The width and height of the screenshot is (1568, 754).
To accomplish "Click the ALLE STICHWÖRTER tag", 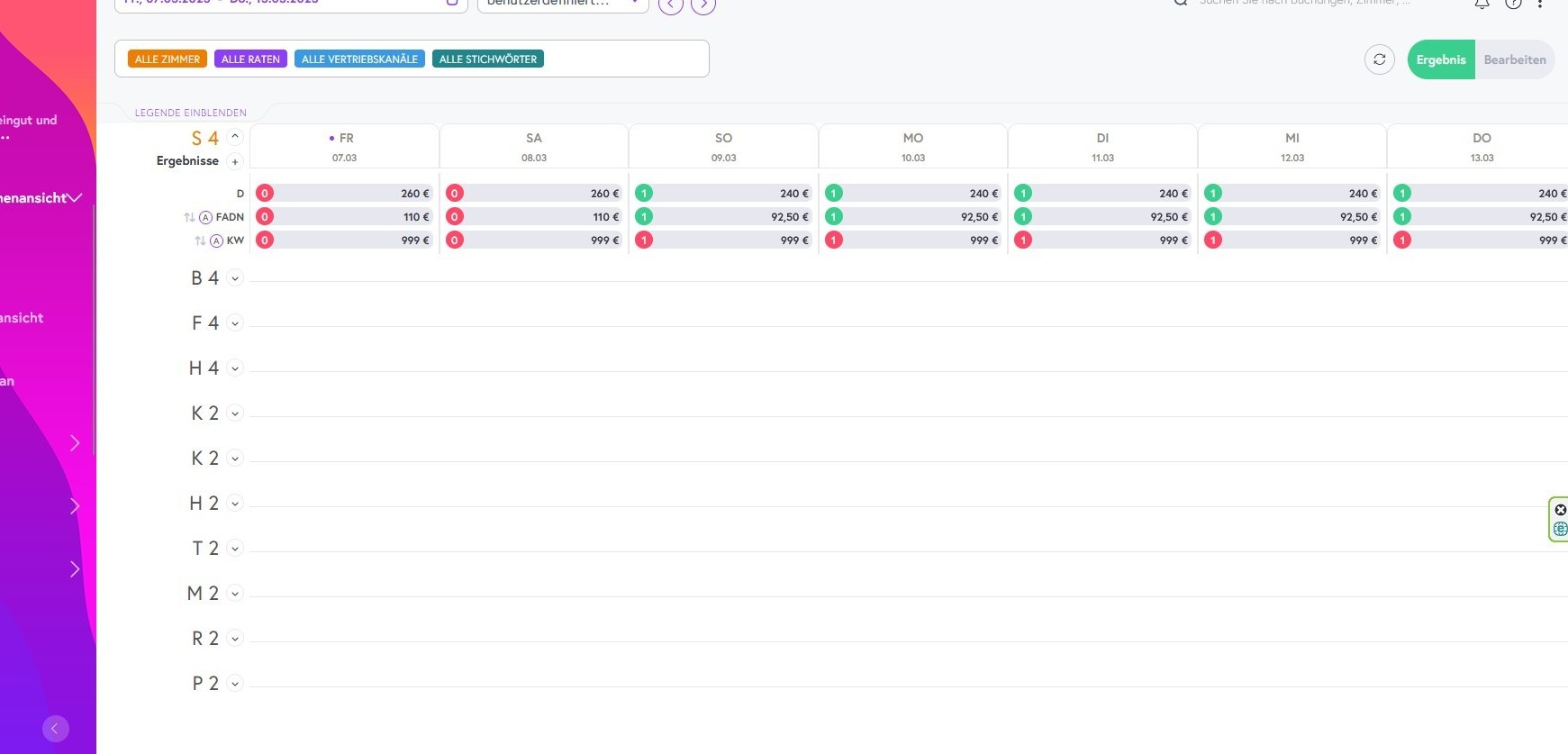I will 487,59.
